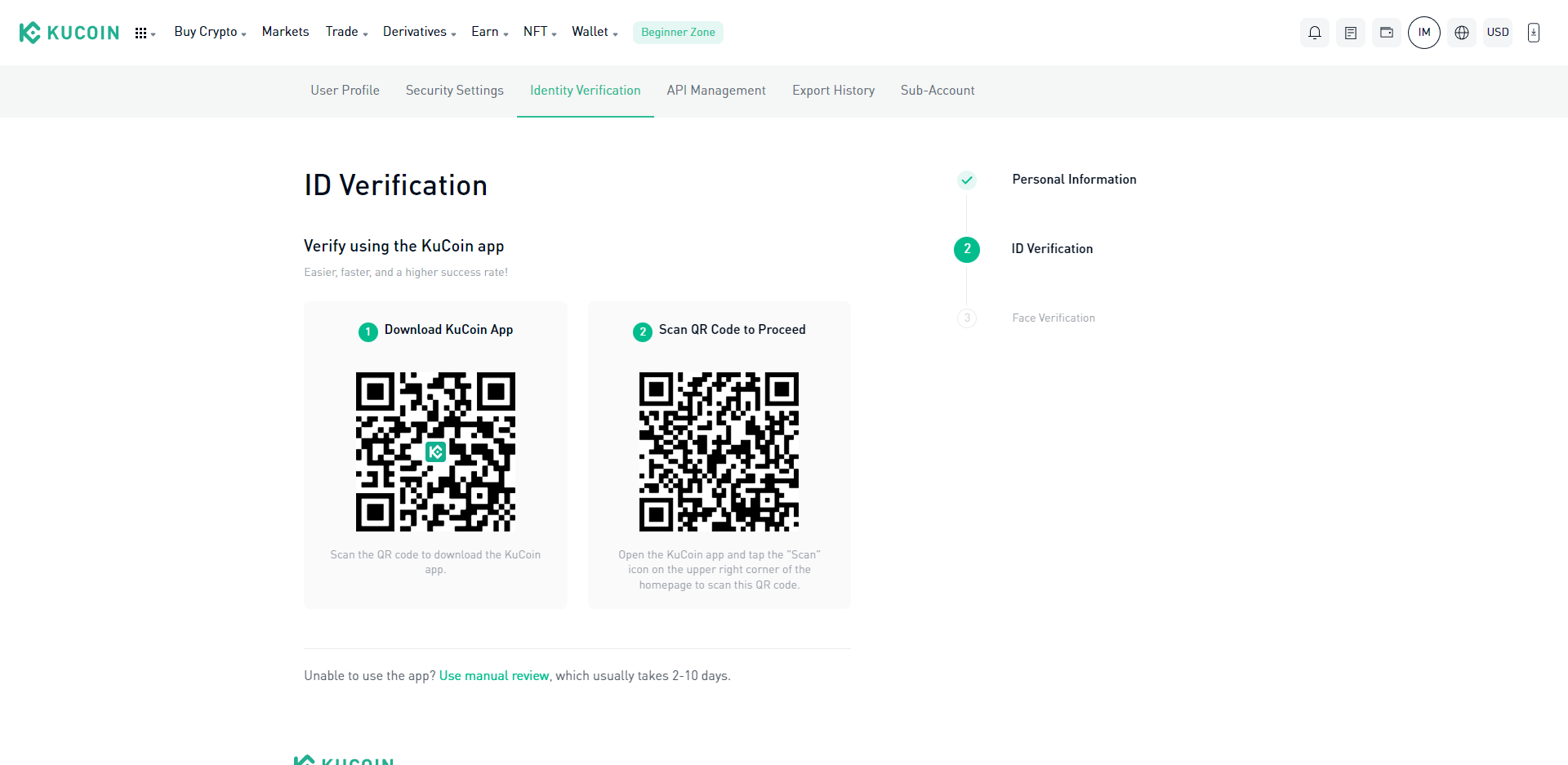Switch to API Management tab

coord(716,91)
